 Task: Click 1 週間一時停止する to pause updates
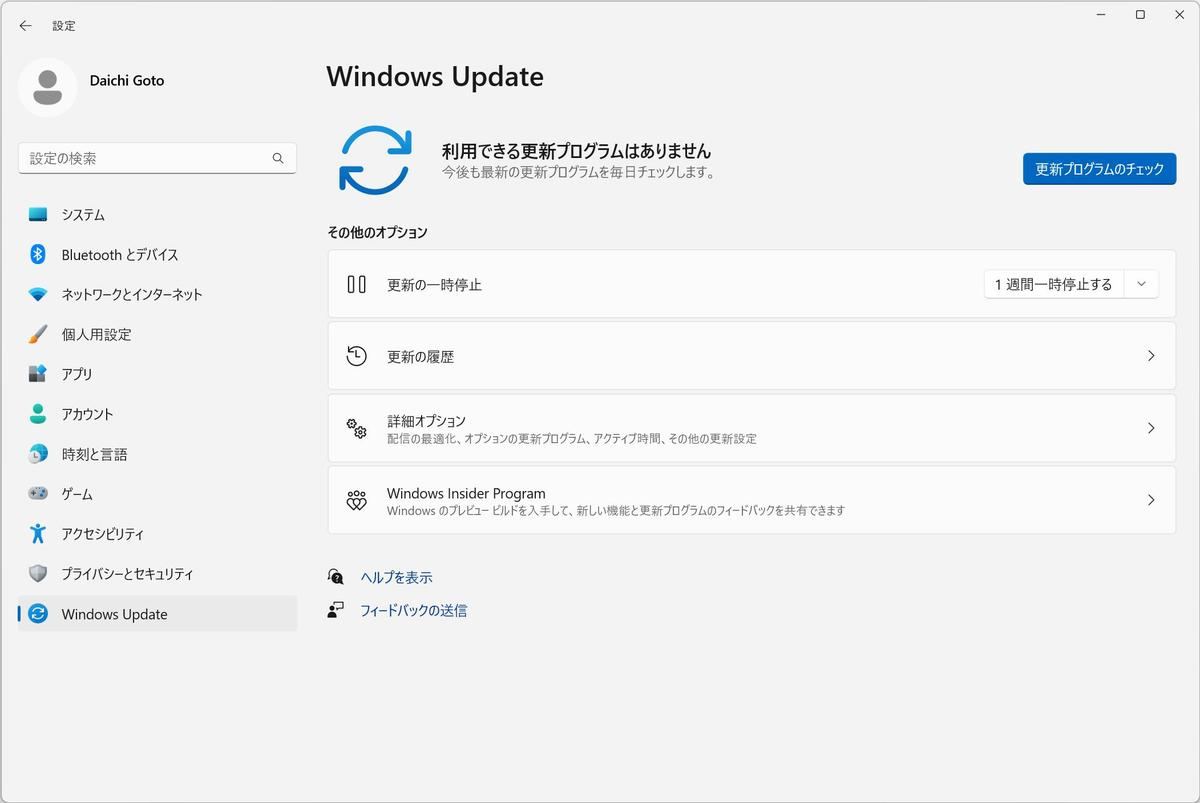[x=1053, y=284]
